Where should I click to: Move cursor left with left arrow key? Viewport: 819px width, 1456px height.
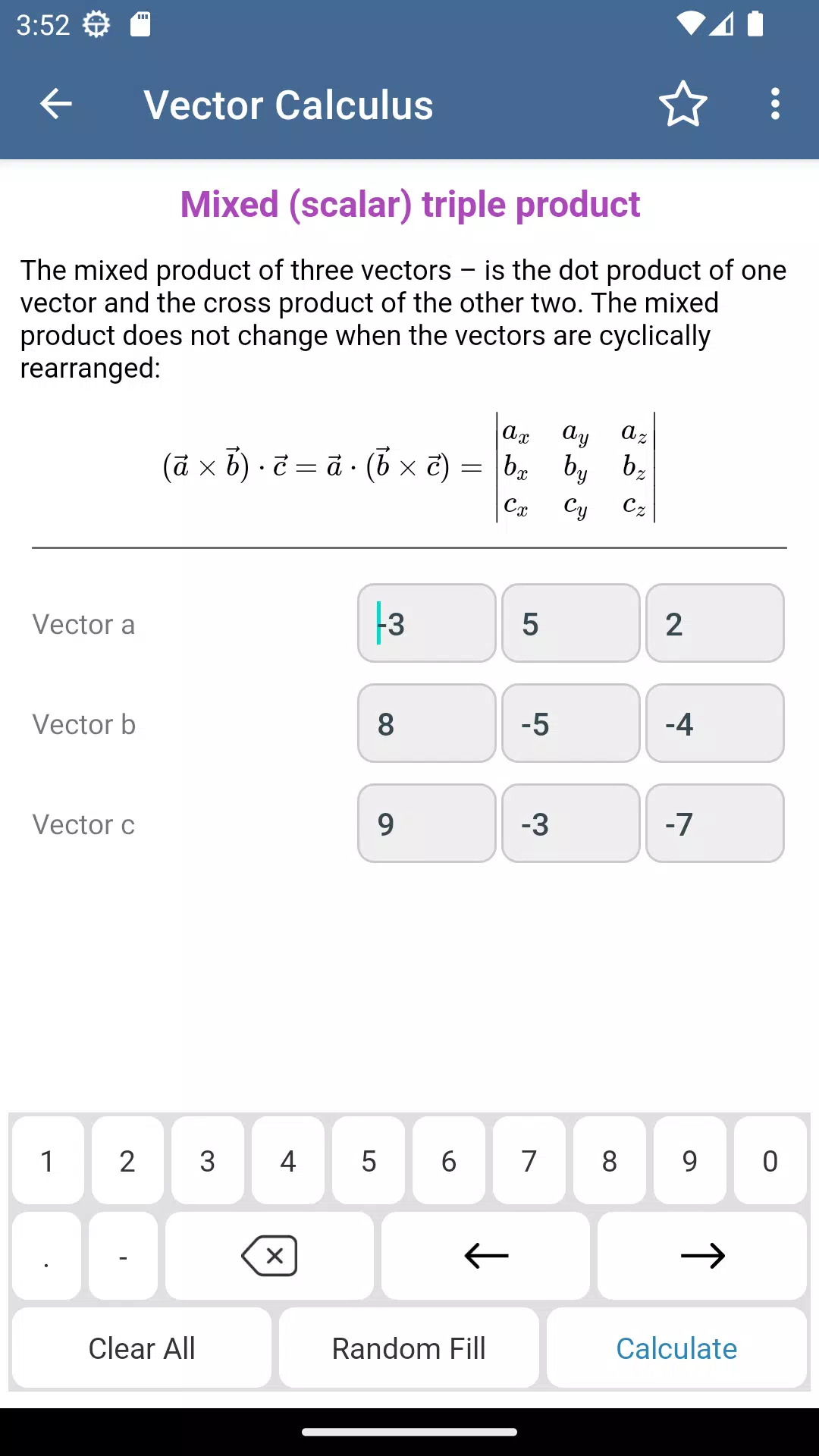485,1256
